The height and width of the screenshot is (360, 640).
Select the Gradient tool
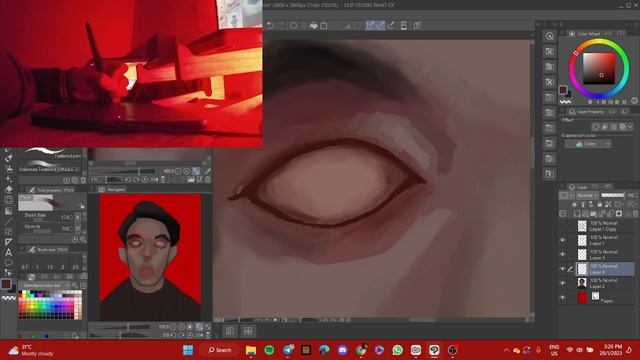point(8,211)
